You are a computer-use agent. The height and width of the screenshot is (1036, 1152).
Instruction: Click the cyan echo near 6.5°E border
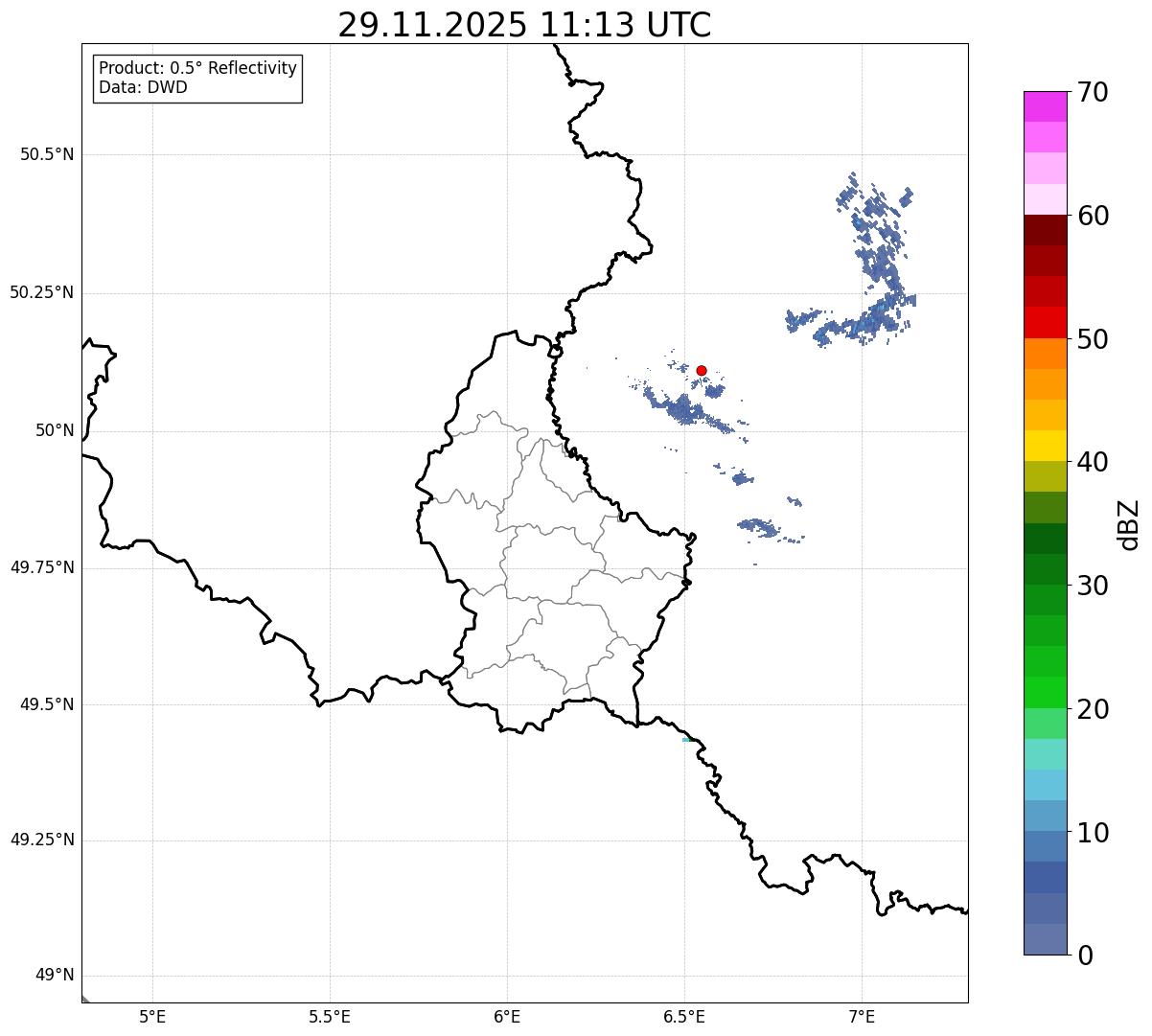pos(686,740)
